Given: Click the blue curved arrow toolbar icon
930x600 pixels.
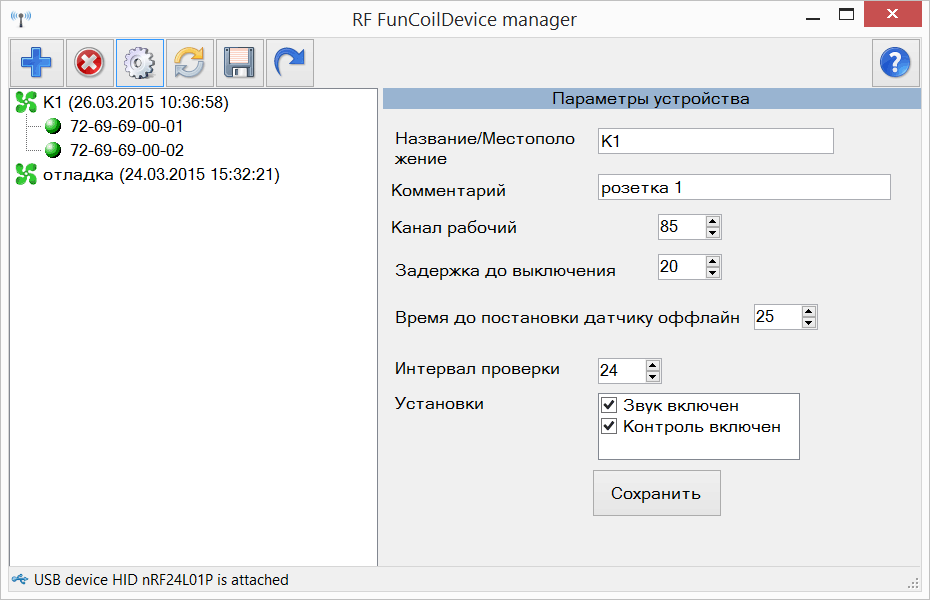Looking at the screenshot, I should 289,63.
